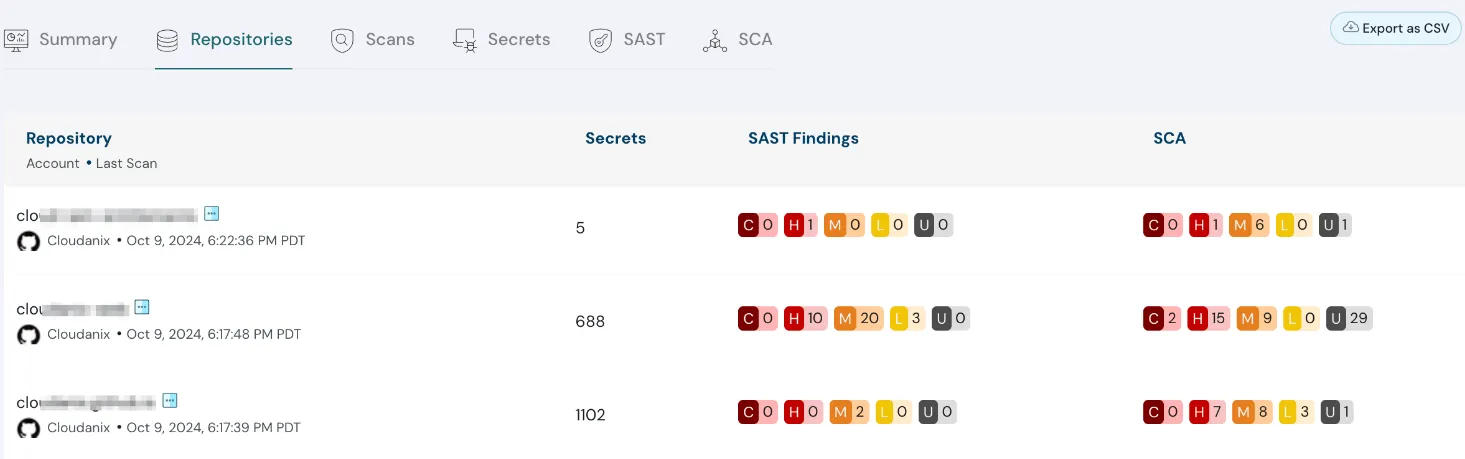The image size is (1465, 459).
Task: Sort by the Secrets column header
Action: pyautogui.click(x=615, y=139)
